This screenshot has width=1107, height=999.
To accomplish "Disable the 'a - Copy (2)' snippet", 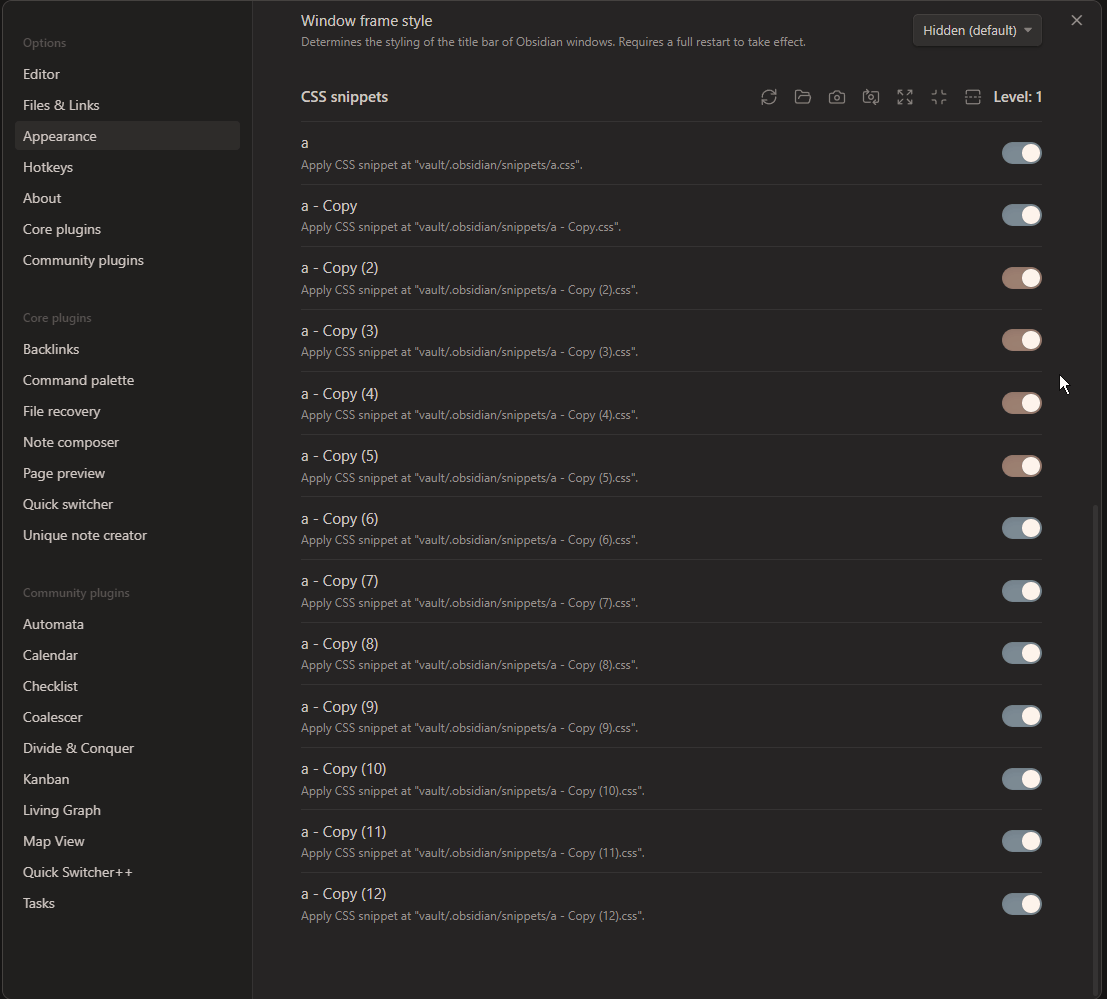I will [x=1022, y=278].
